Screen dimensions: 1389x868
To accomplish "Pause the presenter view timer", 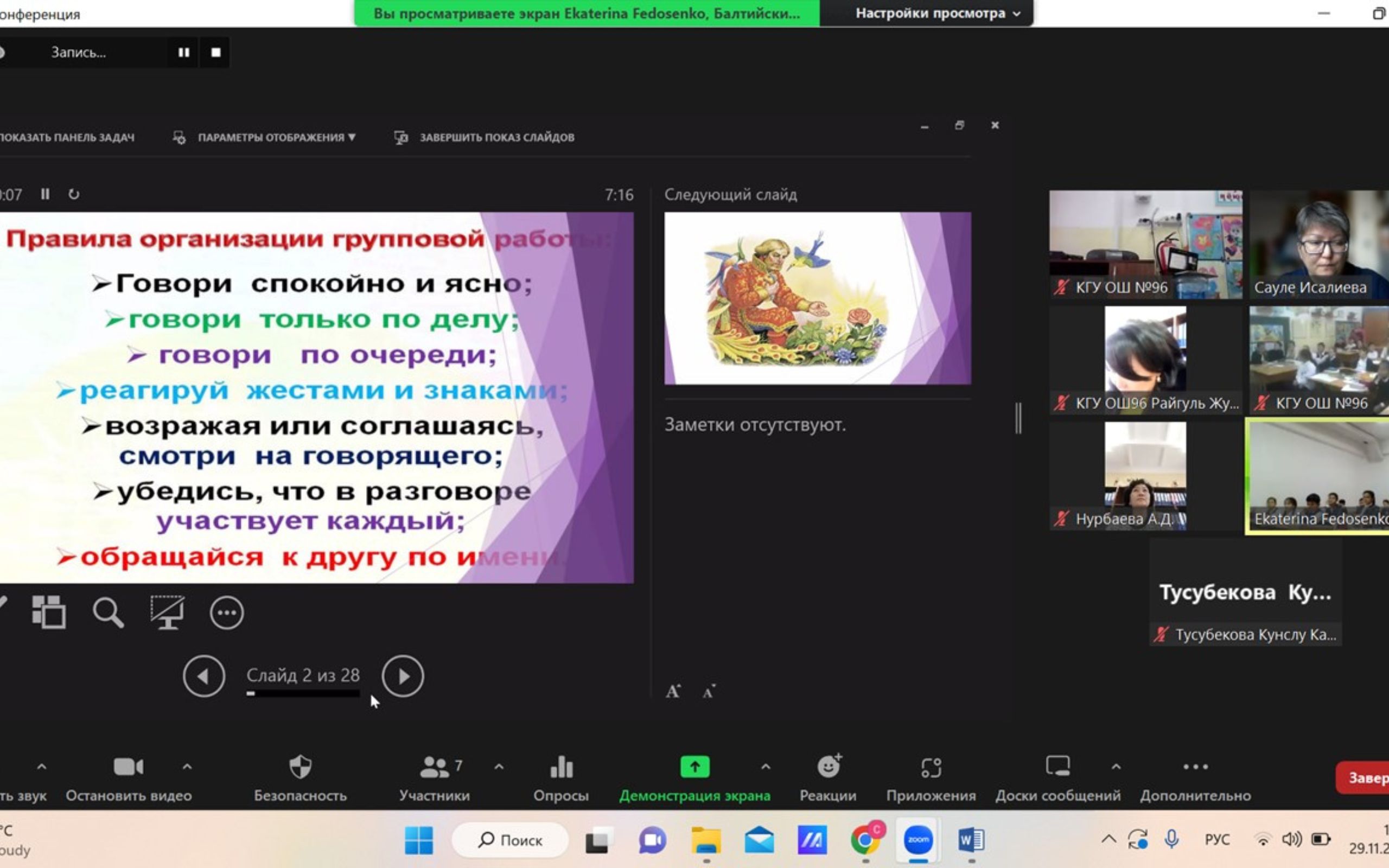I will 46,194.
